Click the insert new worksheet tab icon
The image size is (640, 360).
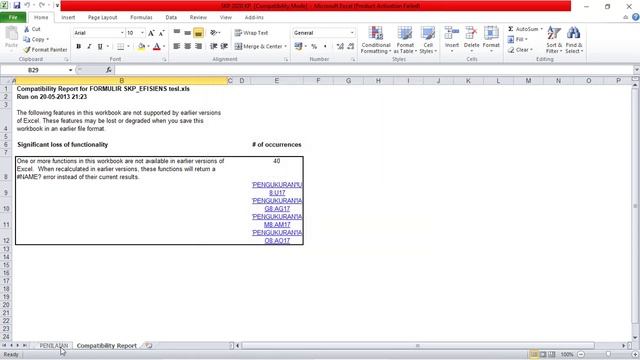[x=148, y=346]
